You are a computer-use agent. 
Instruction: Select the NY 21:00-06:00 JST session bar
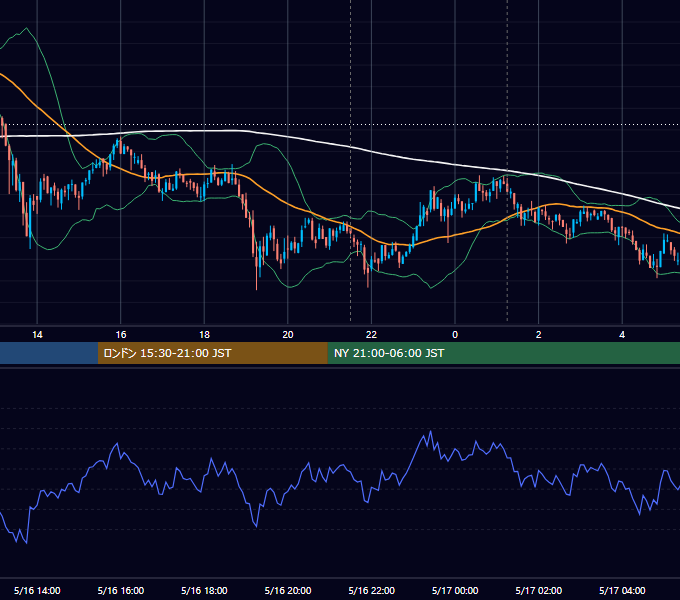tap(503, 353)
